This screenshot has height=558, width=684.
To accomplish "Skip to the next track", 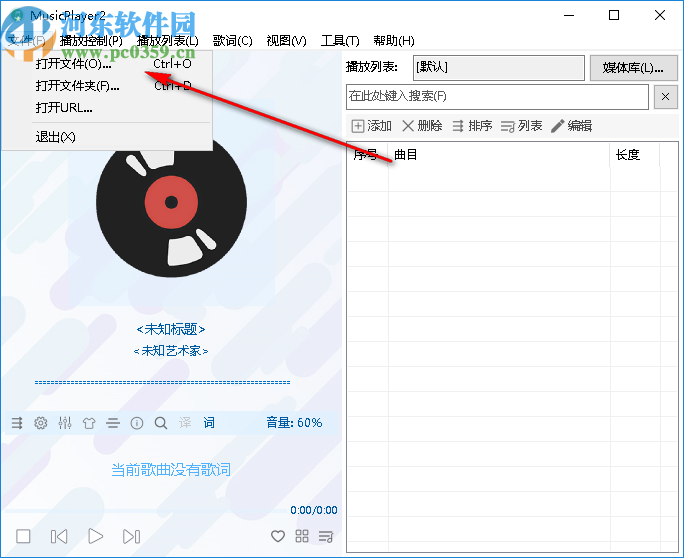I will [131, 536].
